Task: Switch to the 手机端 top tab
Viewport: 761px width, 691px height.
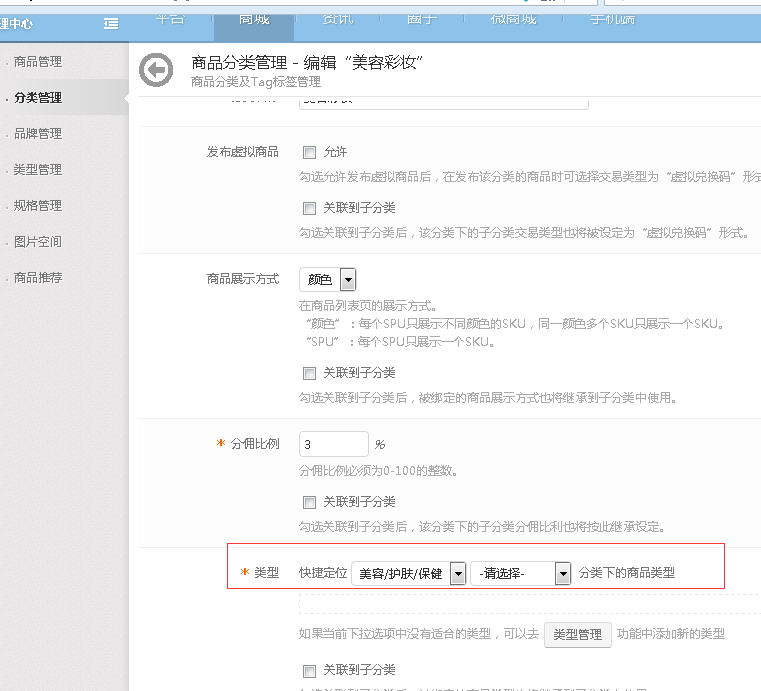Action: pyautogui.click(x=612, y=20)
